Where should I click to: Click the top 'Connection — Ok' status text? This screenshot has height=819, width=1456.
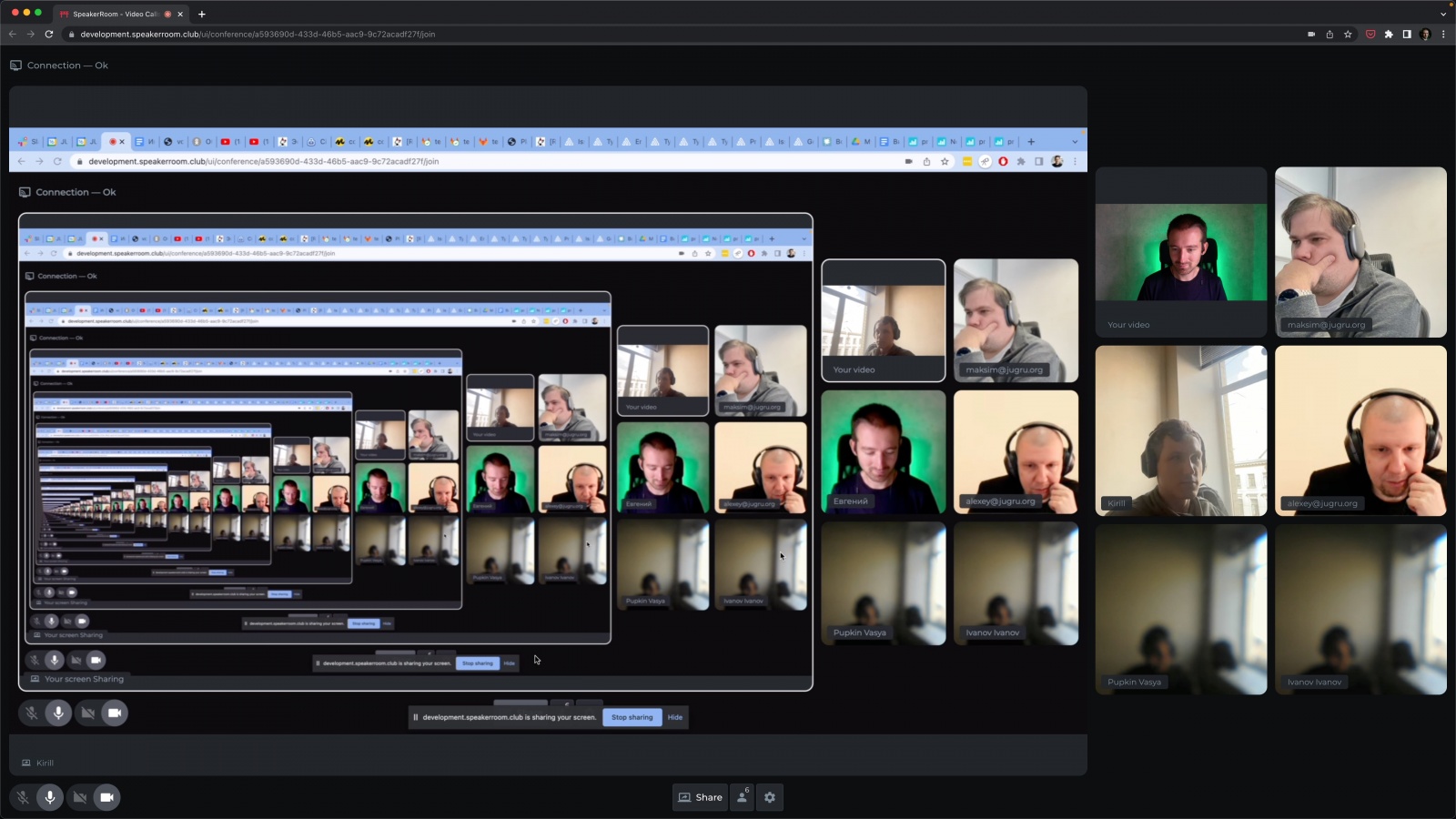pos(67,66)
